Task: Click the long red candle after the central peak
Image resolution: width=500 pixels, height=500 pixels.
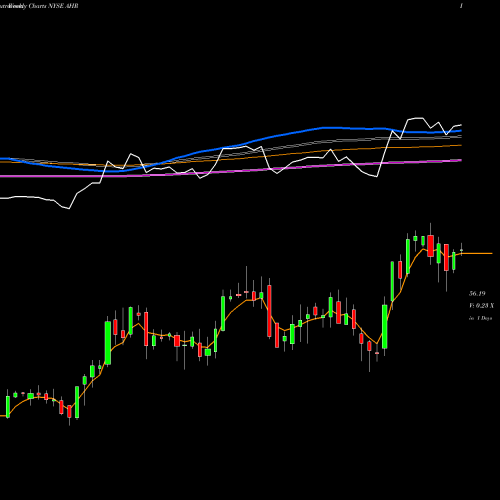Action: pyautogui.click(x=269, y=311)
